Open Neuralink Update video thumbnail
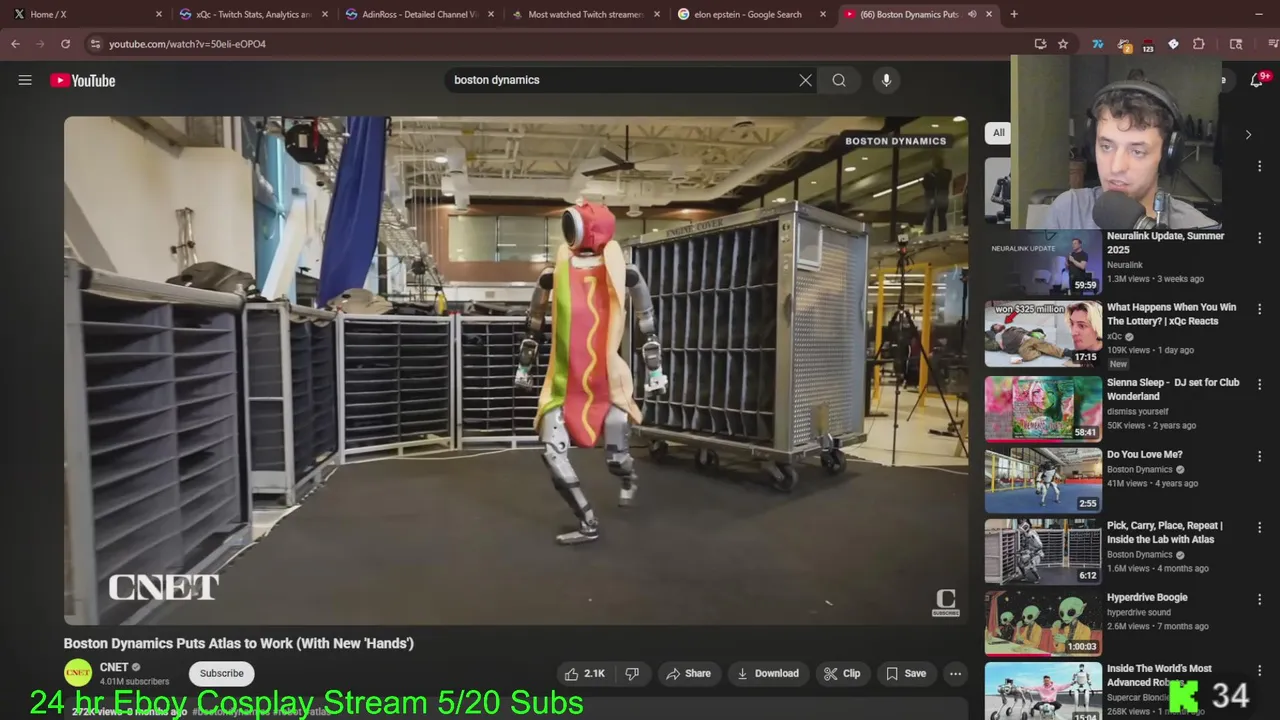The width and height of the screenshot is (1280, 720). (1043, 263)
